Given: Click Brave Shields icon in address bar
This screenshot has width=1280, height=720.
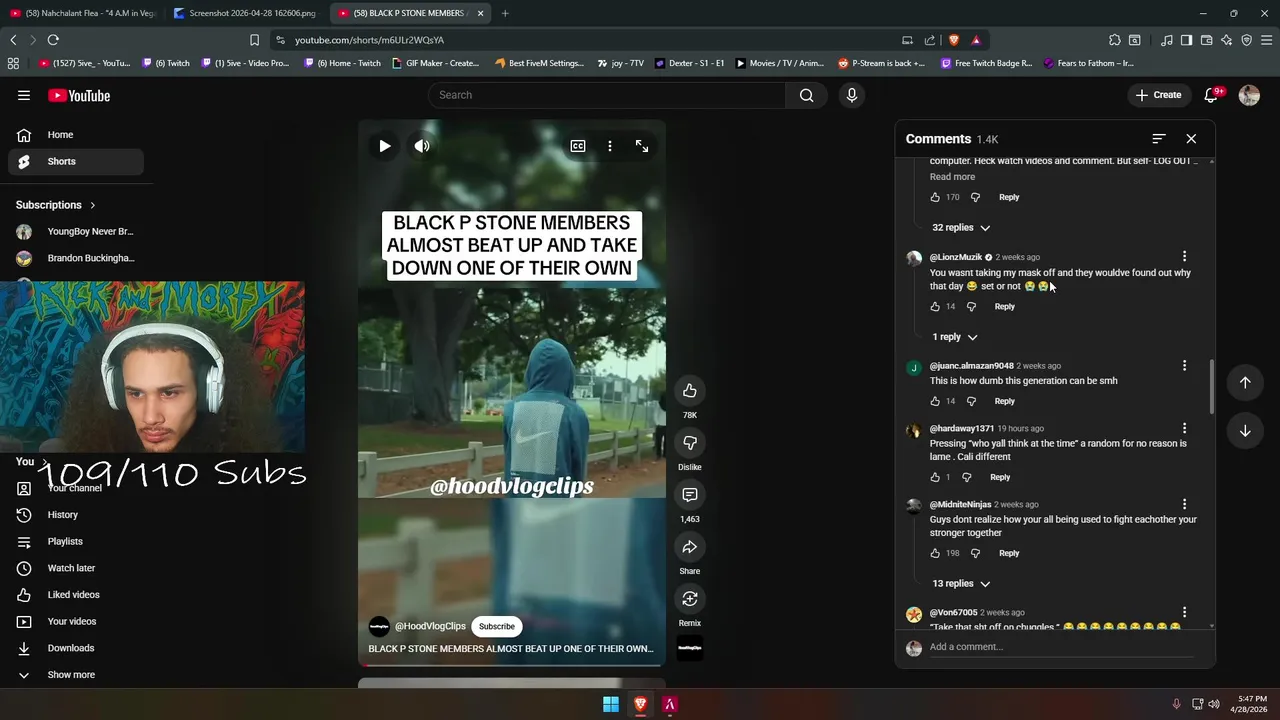Looking at the screenshot, I should [x=954, y=40].
